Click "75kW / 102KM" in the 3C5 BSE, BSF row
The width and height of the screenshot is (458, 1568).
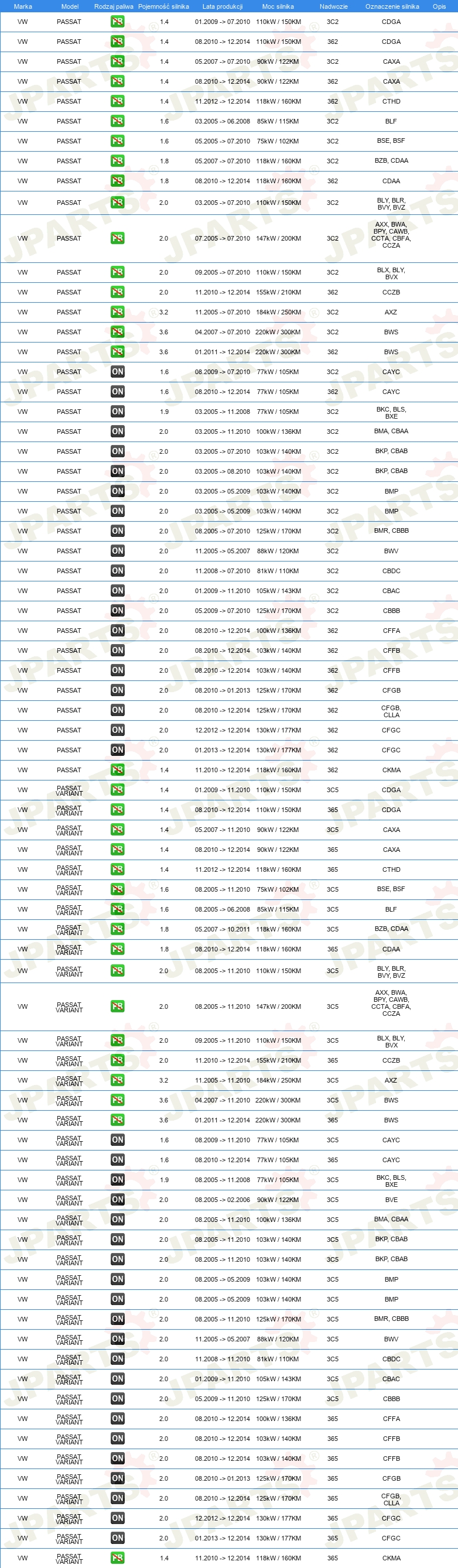click(x=278, y=889)
